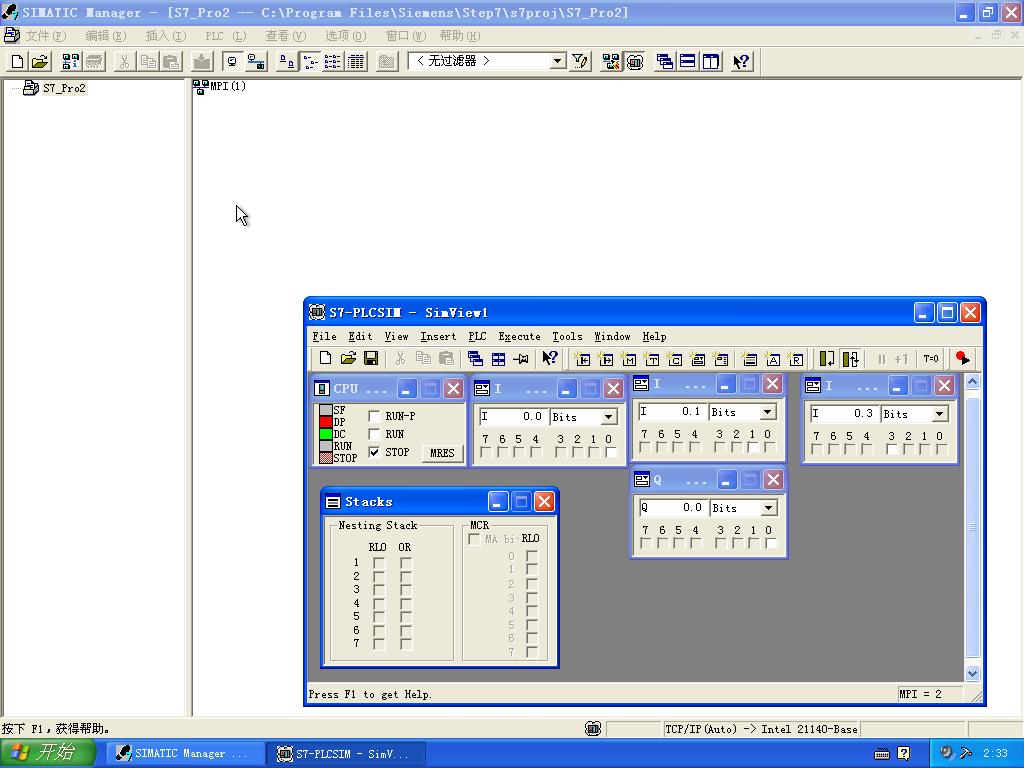Click Windows 开始 Start button
The image size is (1024, 768).
pyautogui.click(x=48, y=753)
